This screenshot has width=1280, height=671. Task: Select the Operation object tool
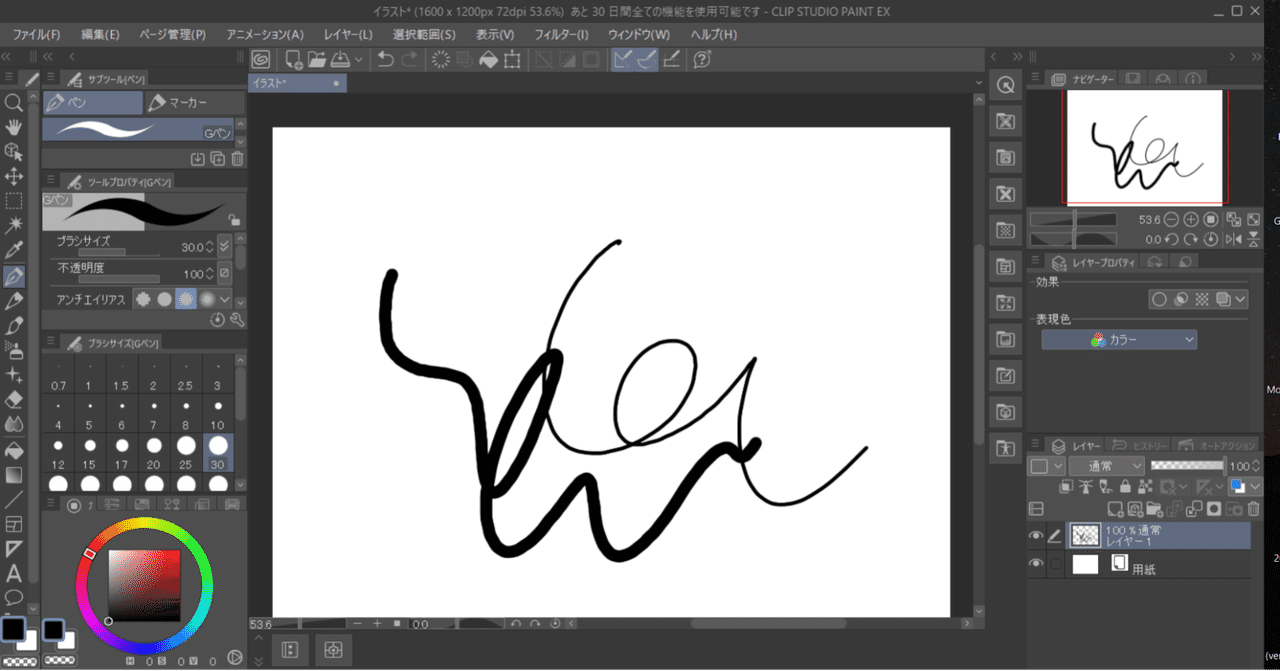[x=14, y=152]
